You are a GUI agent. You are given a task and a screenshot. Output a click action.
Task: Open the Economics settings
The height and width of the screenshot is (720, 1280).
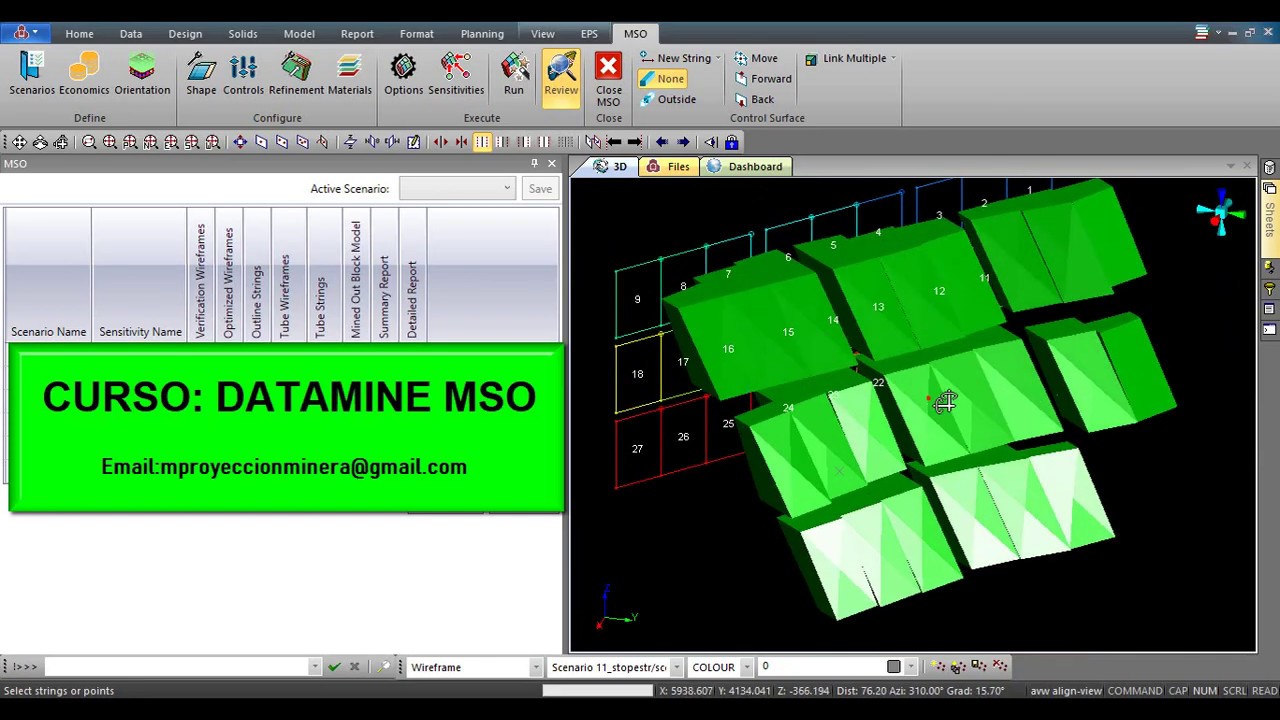click(84, 75)
